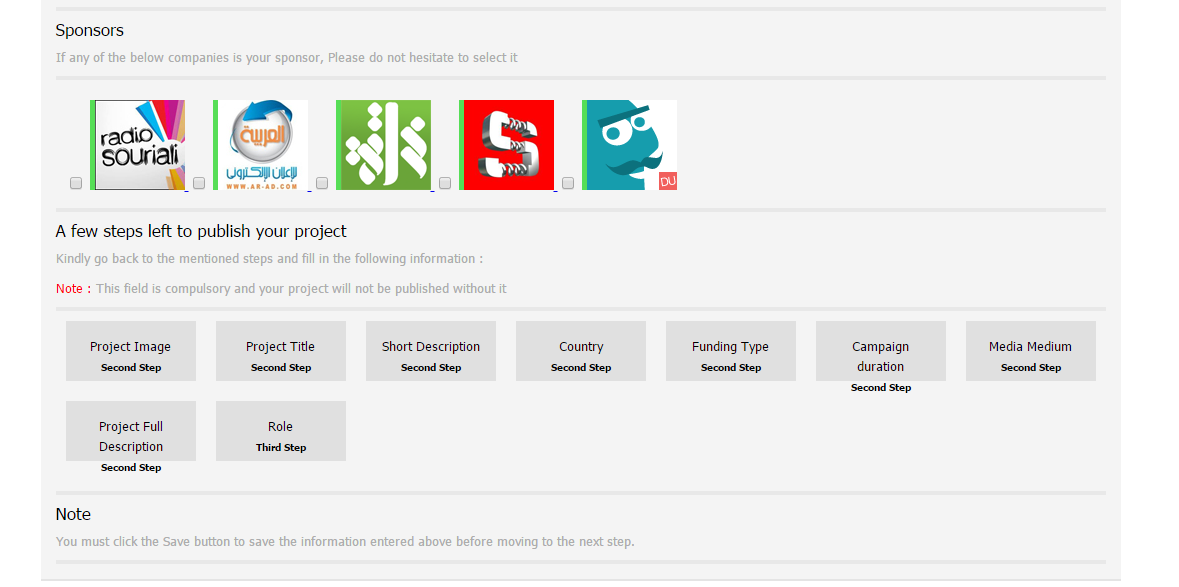
Task: Select the Role third step tile
Action: (x=280, y=431)
